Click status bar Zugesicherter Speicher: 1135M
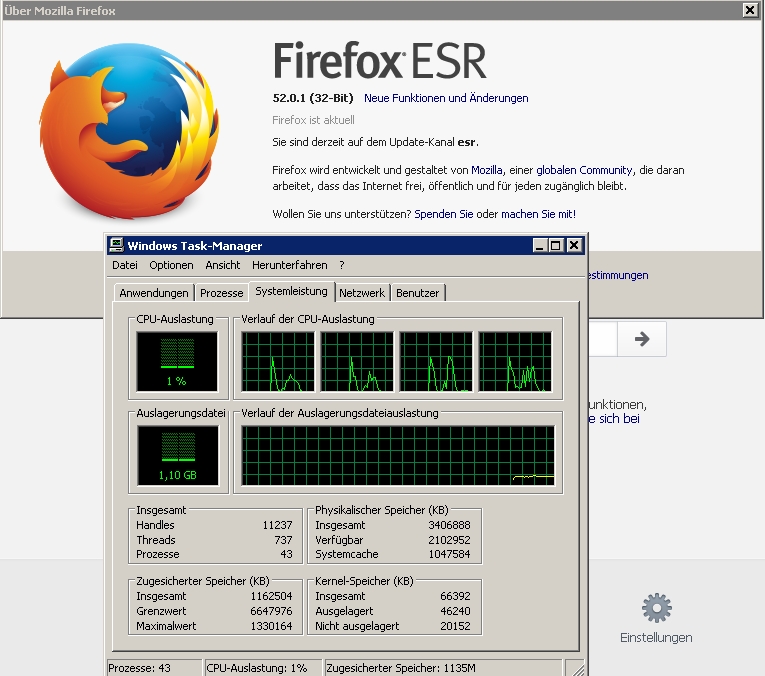This screenshot has width=765, height=676. [443, 668]
